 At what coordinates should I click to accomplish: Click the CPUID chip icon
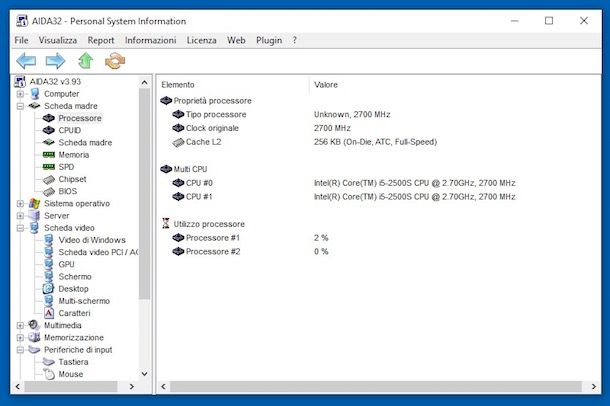pos(49,130)
